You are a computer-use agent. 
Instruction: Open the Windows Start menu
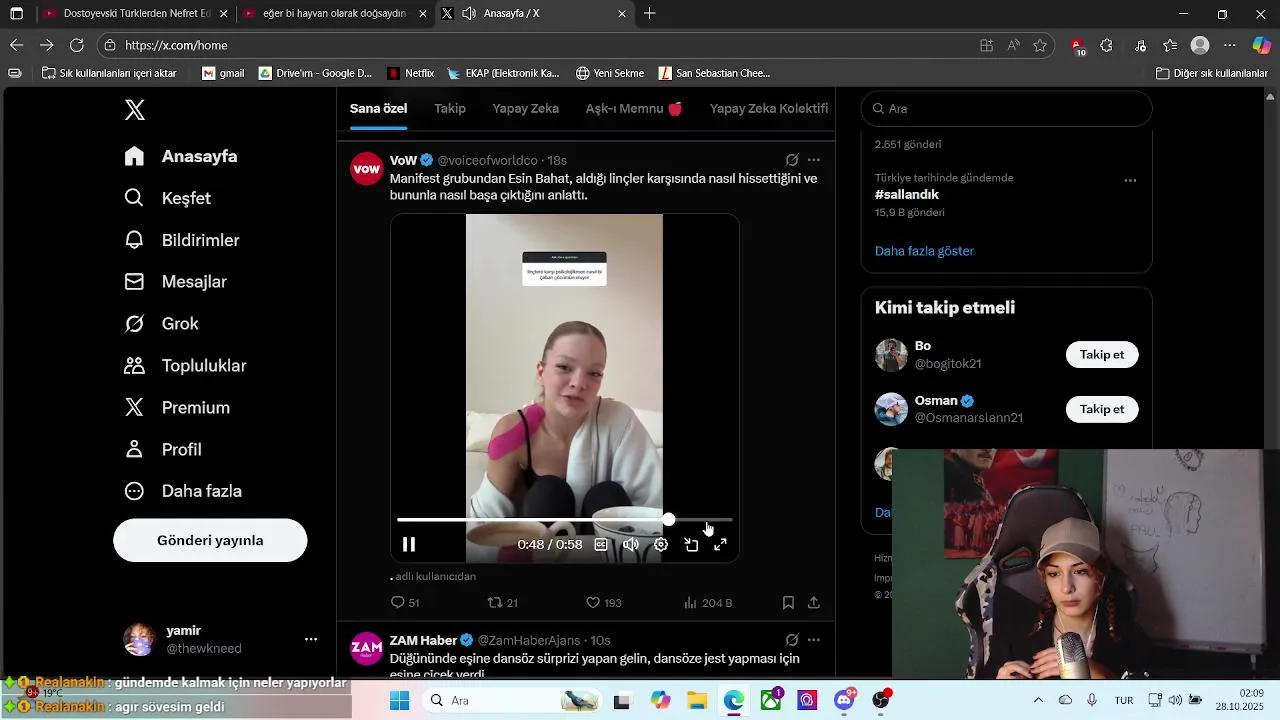tap(399, 700)
